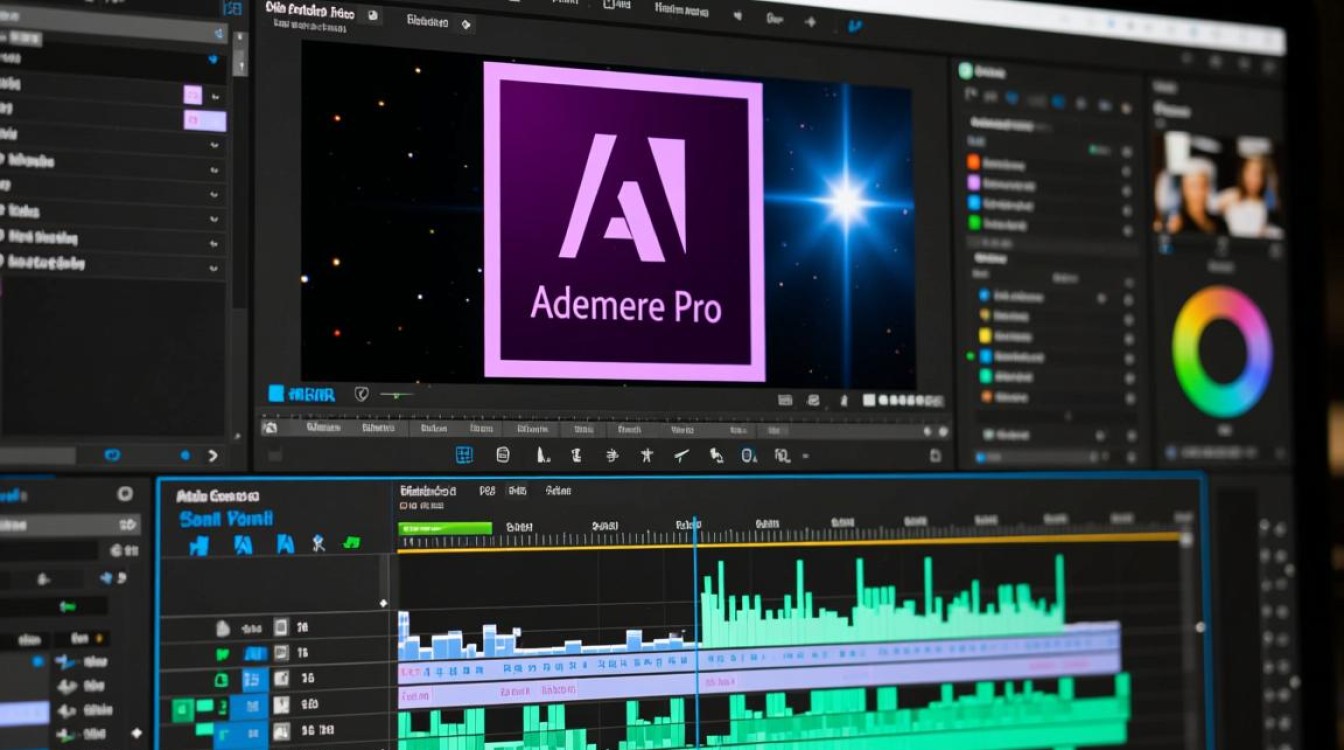
Task: Select the highlighted magnifier tool in the preview toolbar
Action: [x=749, y=456]
